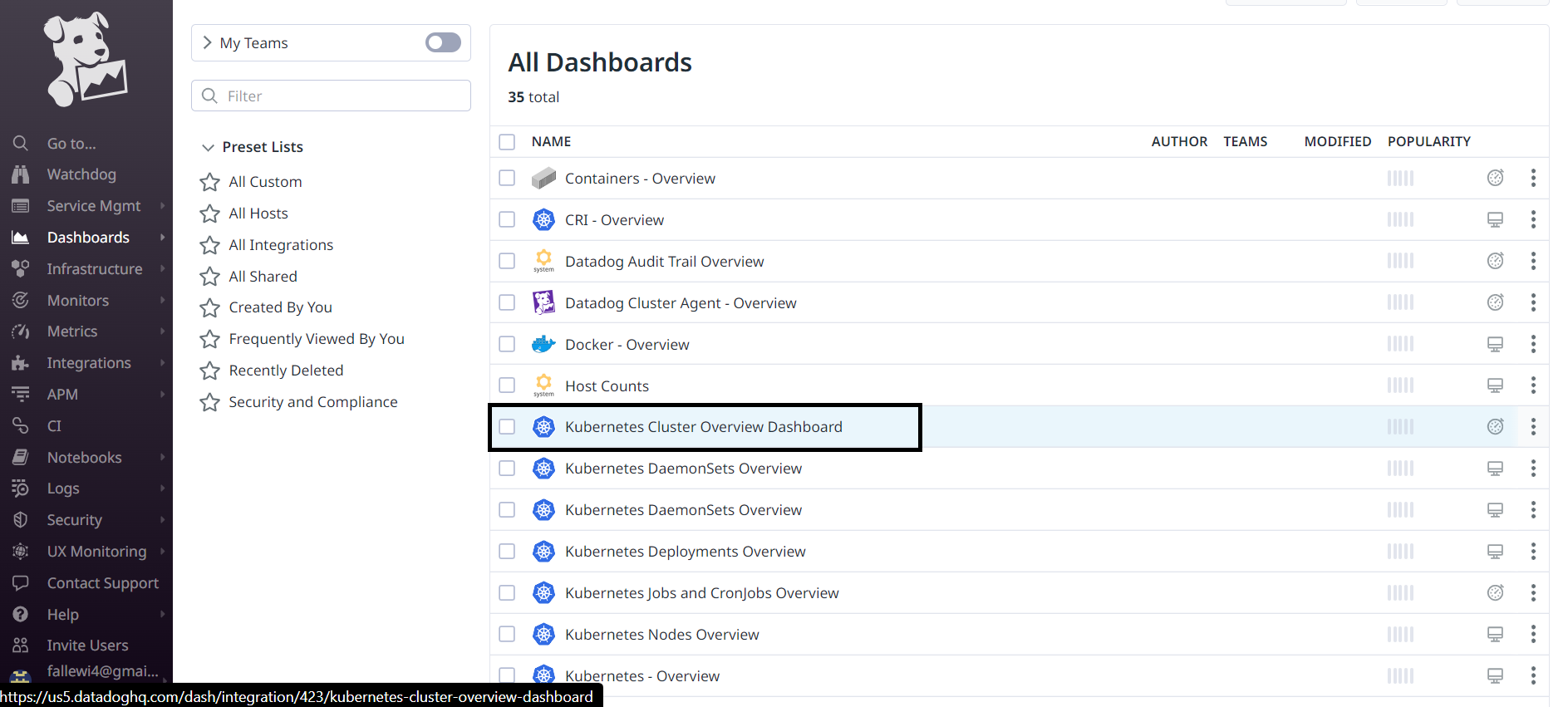Image resolution: width=1568 pixels, height=707 pixels.
Task: Click the Docker whale icon
Action: click(x=543, y=344)
